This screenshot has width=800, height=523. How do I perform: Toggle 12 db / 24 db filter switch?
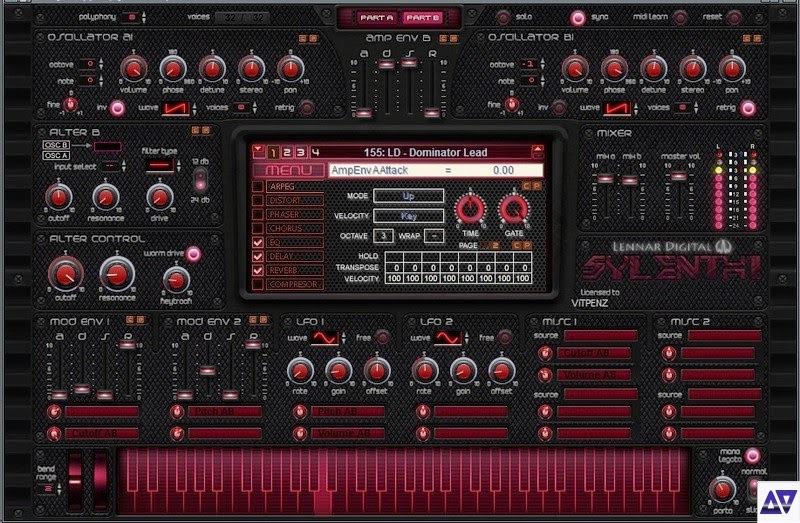point(201,179)
